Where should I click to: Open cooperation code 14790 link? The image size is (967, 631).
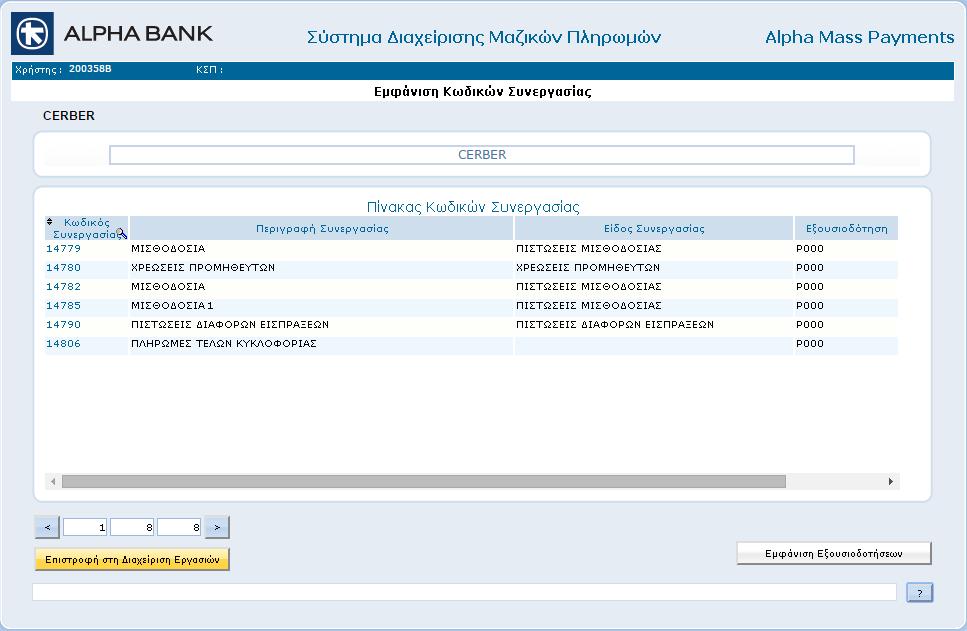point(64,325)
